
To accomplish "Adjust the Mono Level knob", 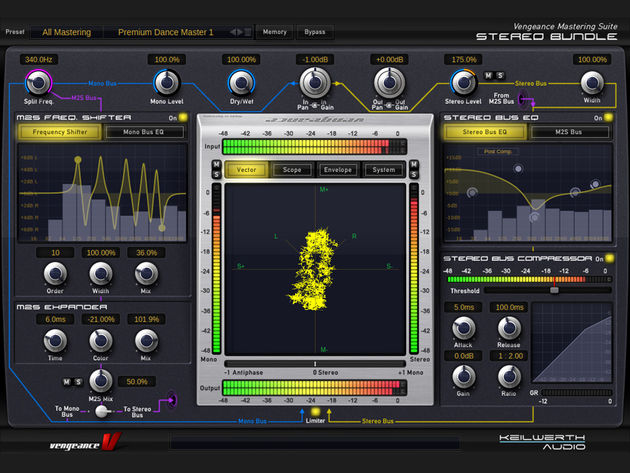I will 167,83.
